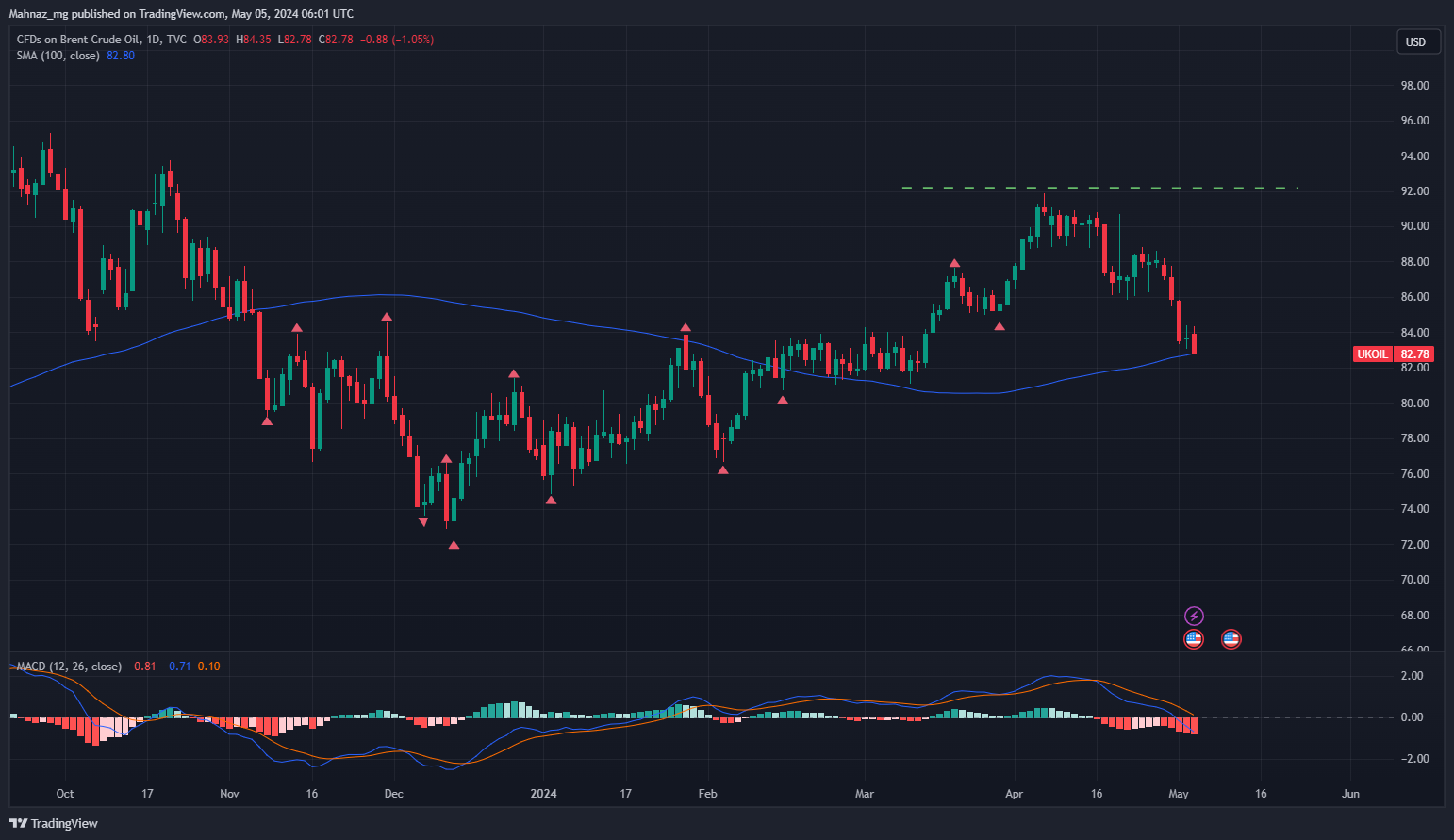The height and width of the screenshot is (840, 1454).
Task: Click the 86.00 price axis label
Action: (x=1414, y=297)
